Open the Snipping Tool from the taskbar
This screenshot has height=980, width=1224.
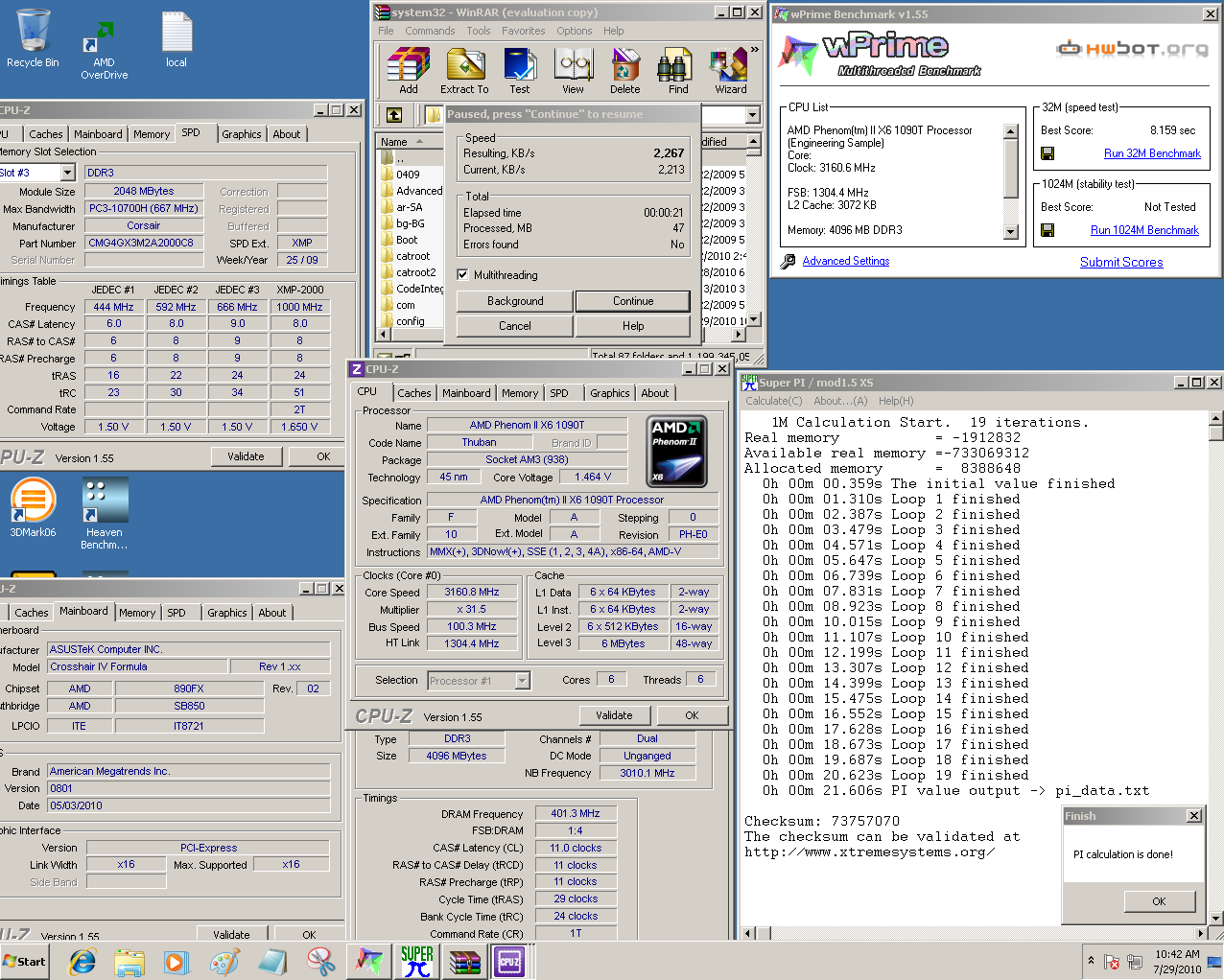point(320,962)
